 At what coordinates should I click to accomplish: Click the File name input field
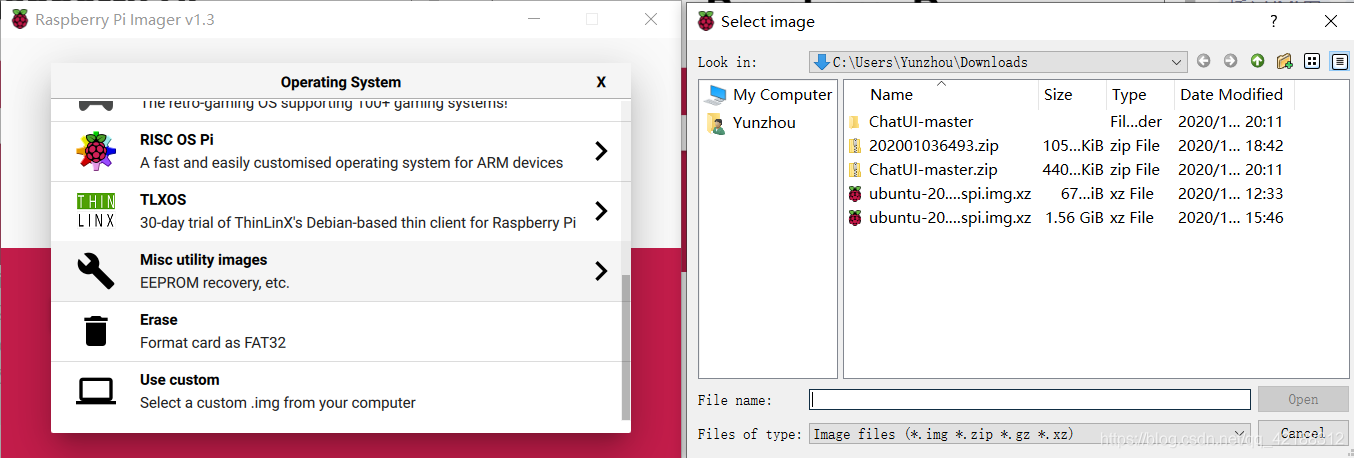[1029, 399]
